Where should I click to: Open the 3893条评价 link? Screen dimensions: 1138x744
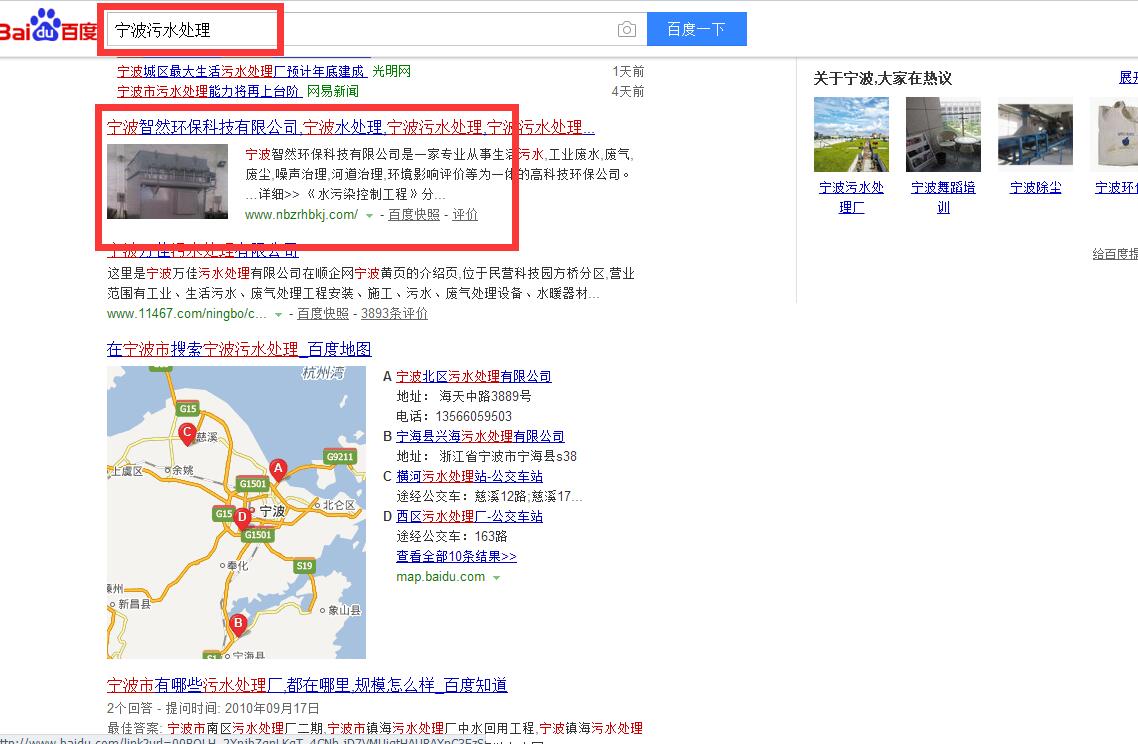394,314
